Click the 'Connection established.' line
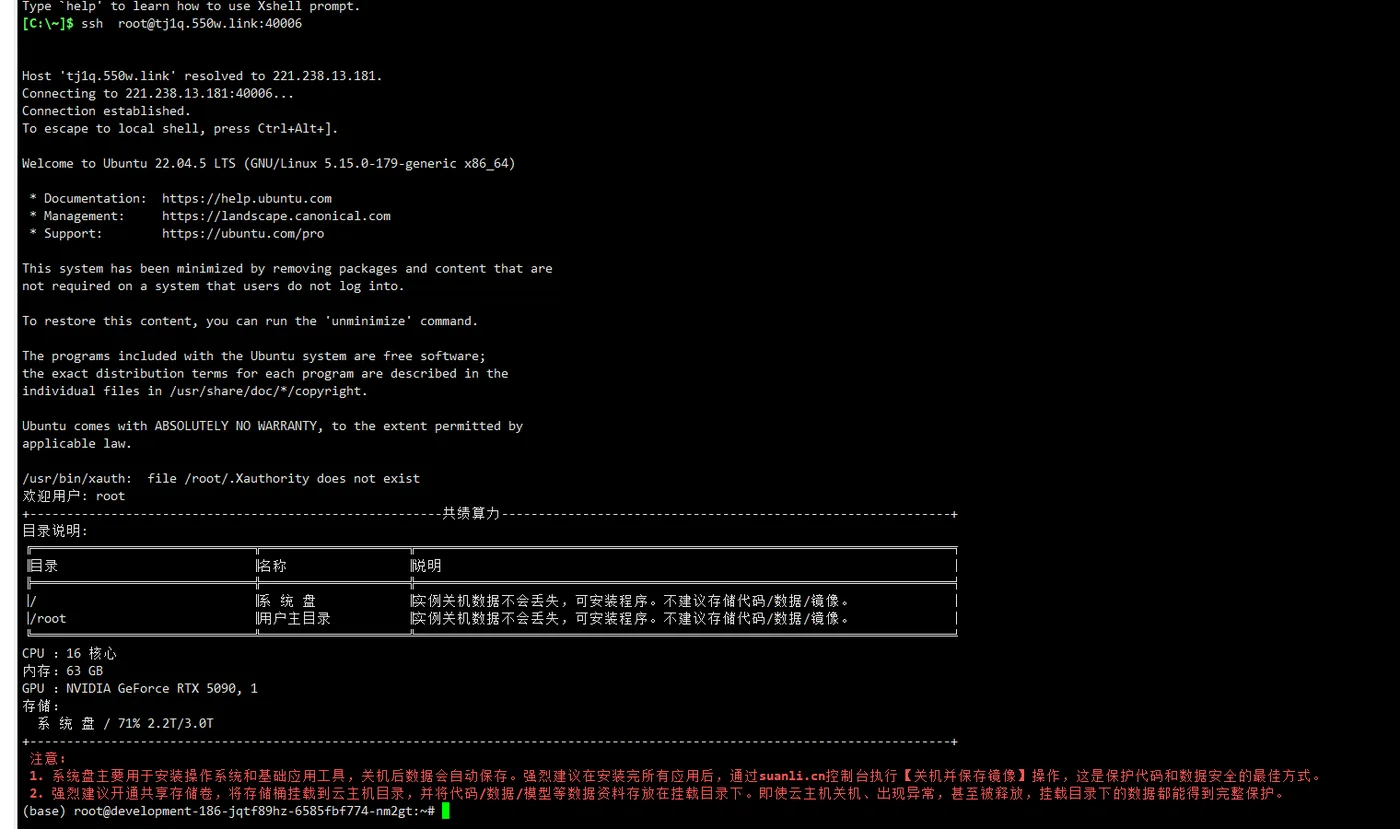1400x829 pixels. 106,111
